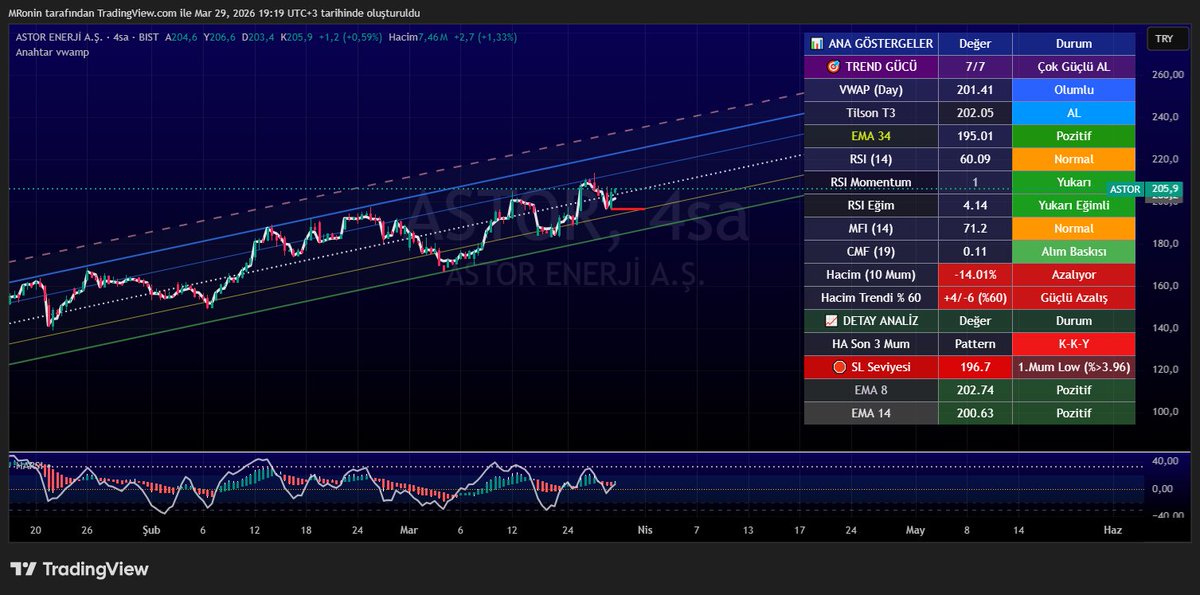Click the Haz label on the time axis

(x=1112, y=531)
